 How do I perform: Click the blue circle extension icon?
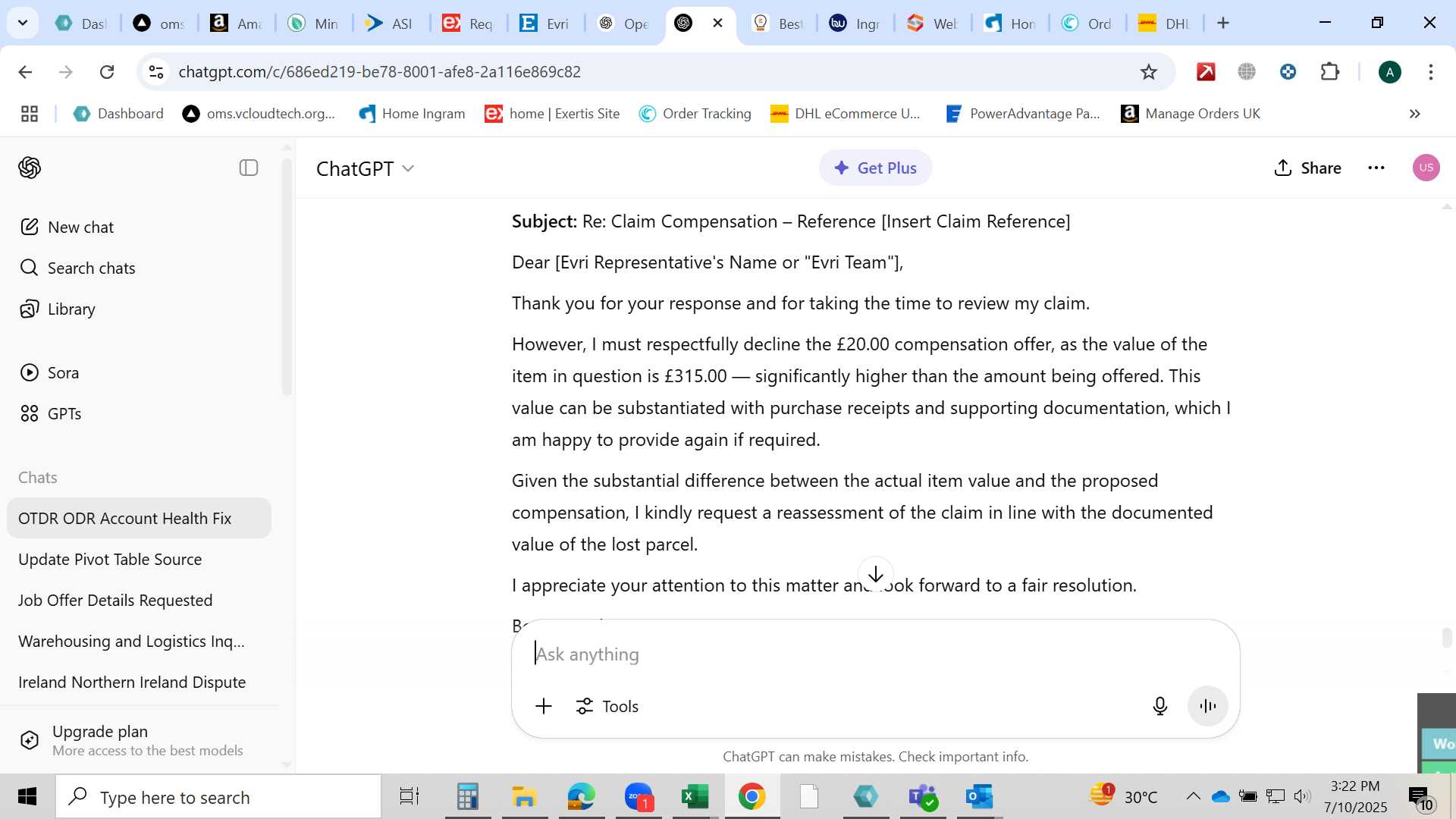coord(1288,71)
